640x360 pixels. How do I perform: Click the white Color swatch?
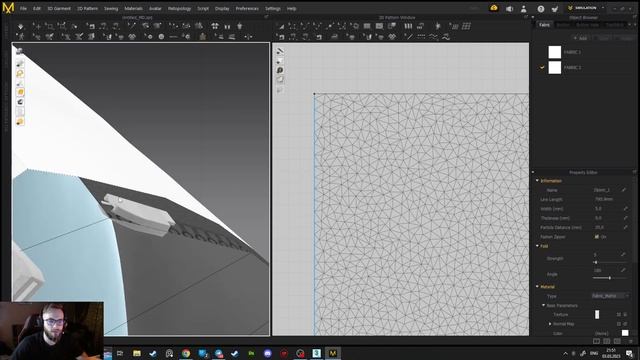[625, 333]
